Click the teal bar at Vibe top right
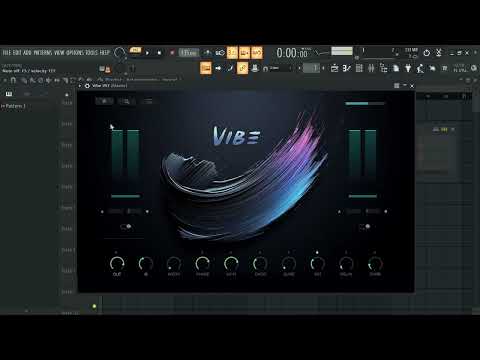 (365, 104)
